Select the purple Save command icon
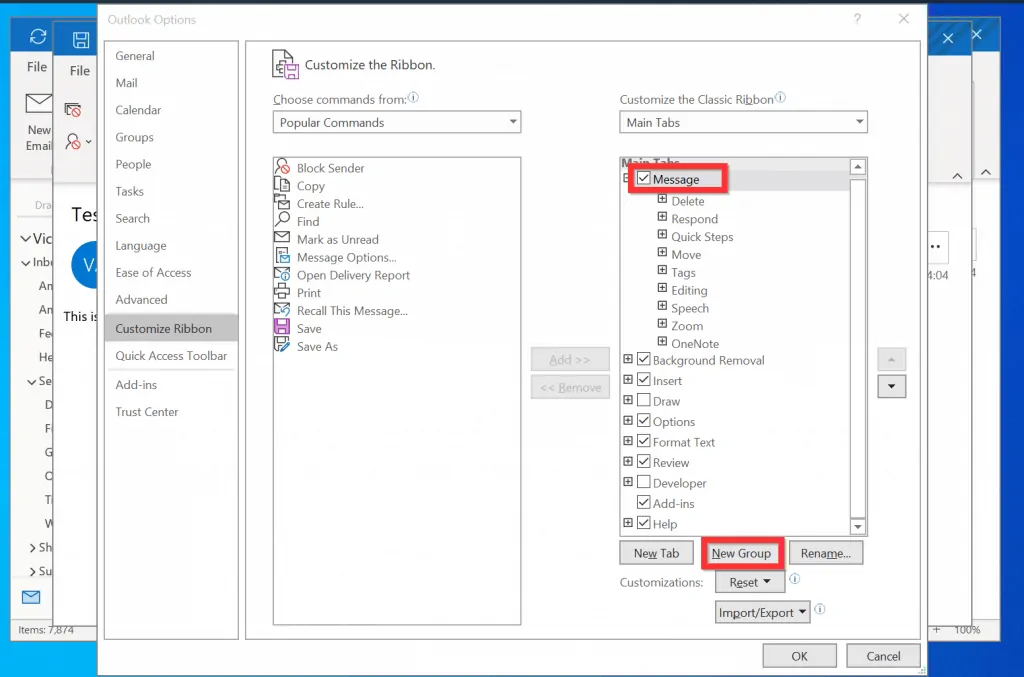This screenshot has height=677, width=1024. point(282,327)
